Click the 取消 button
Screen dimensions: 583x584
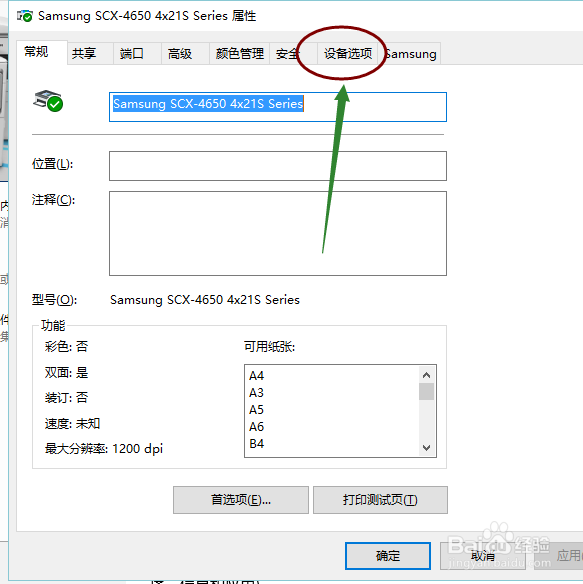[483, 556]
